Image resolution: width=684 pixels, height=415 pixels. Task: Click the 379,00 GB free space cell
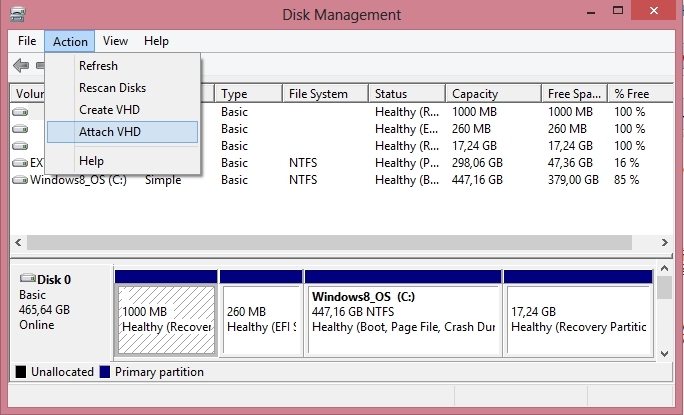[573, 180]
